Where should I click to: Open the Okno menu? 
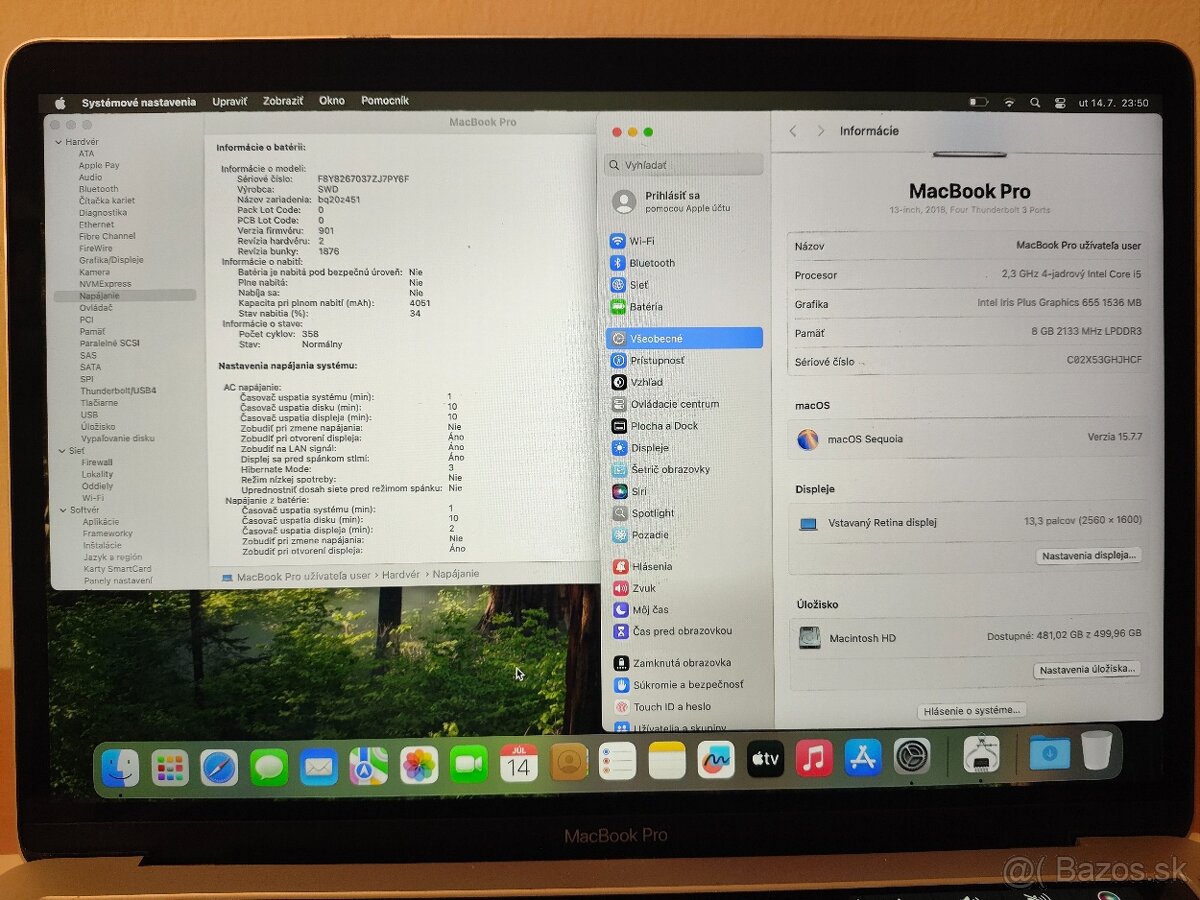[332, 101]
